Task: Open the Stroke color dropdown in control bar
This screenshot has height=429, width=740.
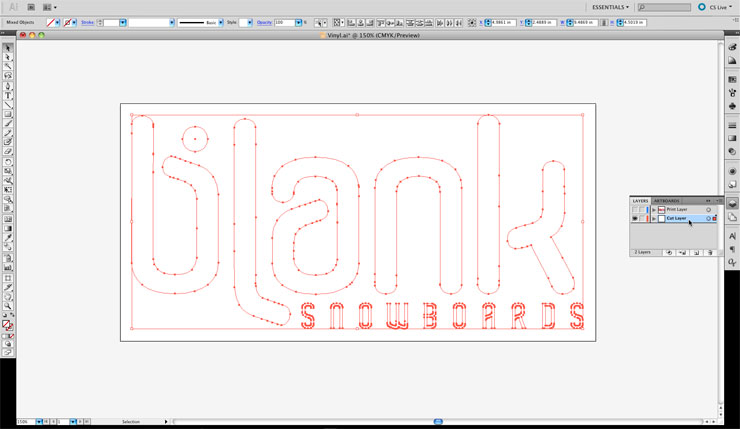Action: tap(74, 23)
